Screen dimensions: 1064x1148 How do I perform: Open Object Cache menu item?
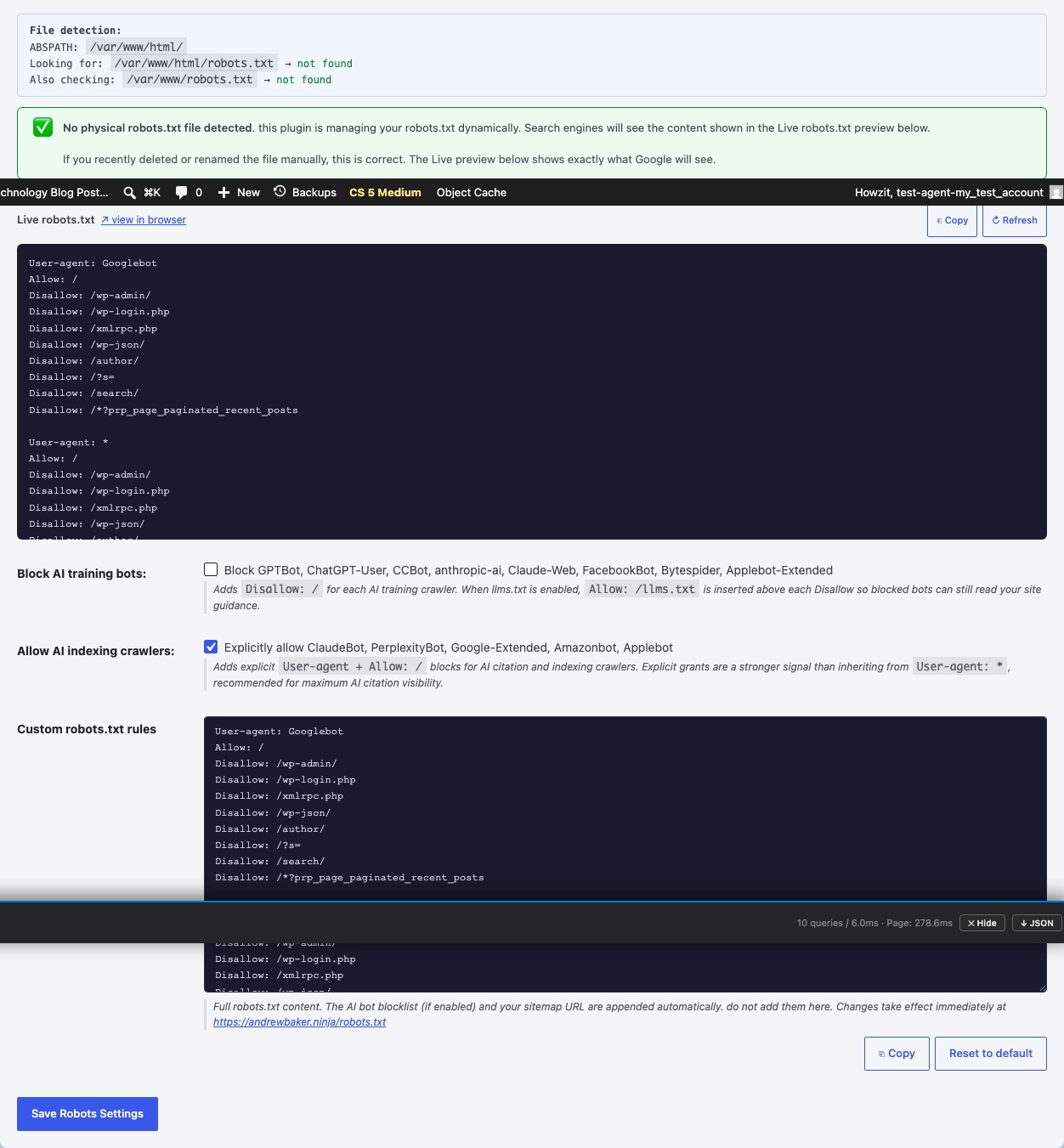tap(472, 193)
